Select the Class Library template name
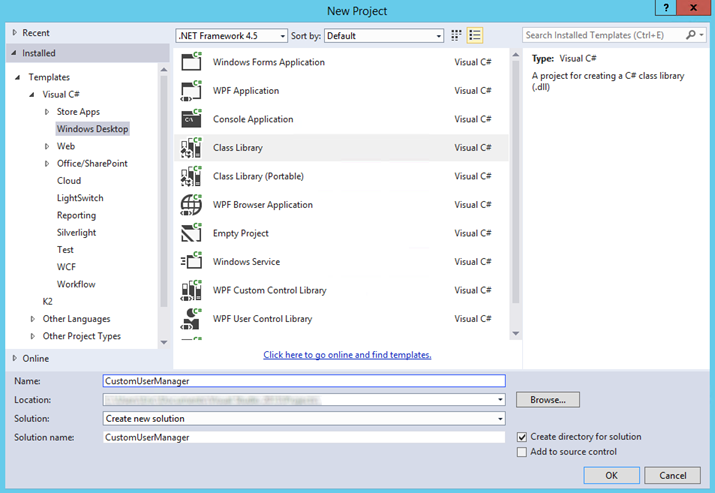Viewport: 715px width, 493px height. tap(238, 148)
